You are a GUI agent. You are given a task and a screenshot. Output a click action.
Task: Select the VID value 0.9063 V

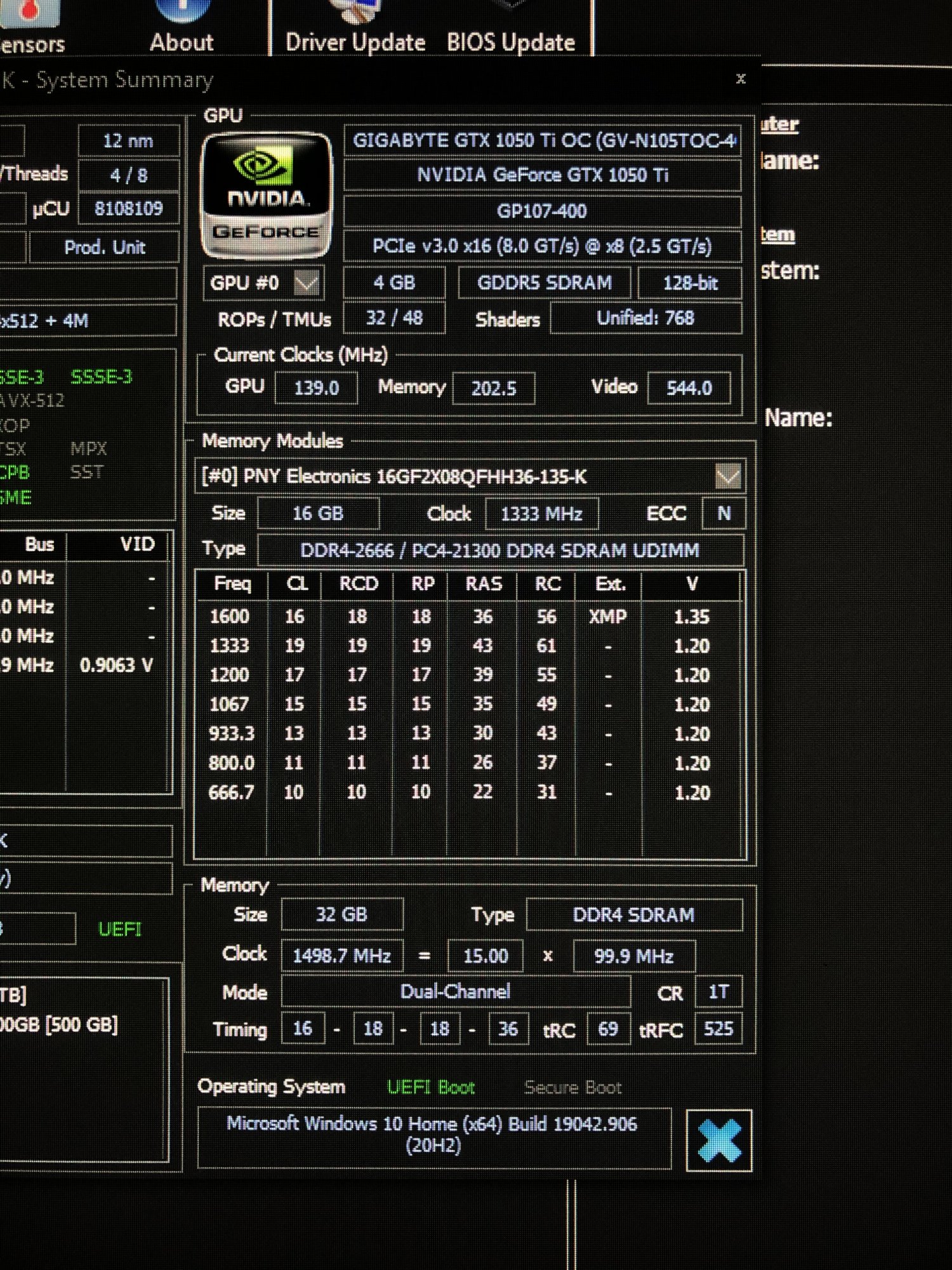point(116,665)
